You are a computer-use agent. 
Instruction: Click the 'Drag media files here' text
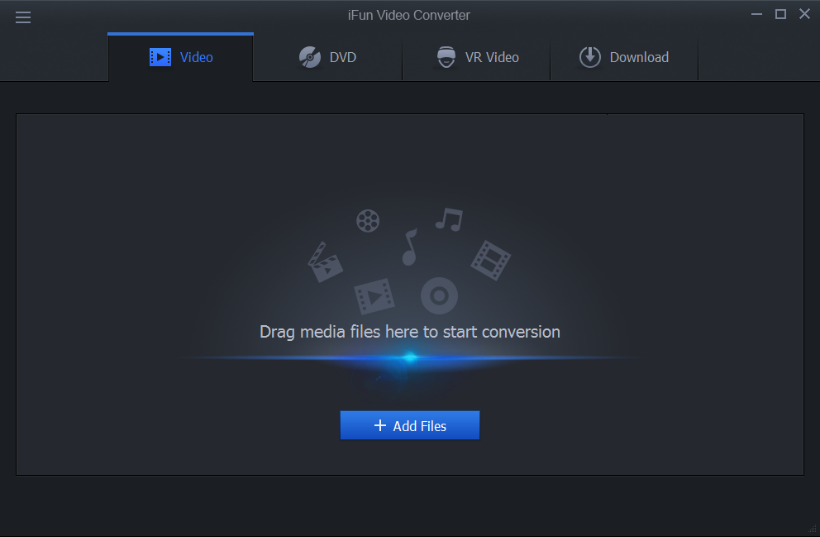[x=409, y=332]
